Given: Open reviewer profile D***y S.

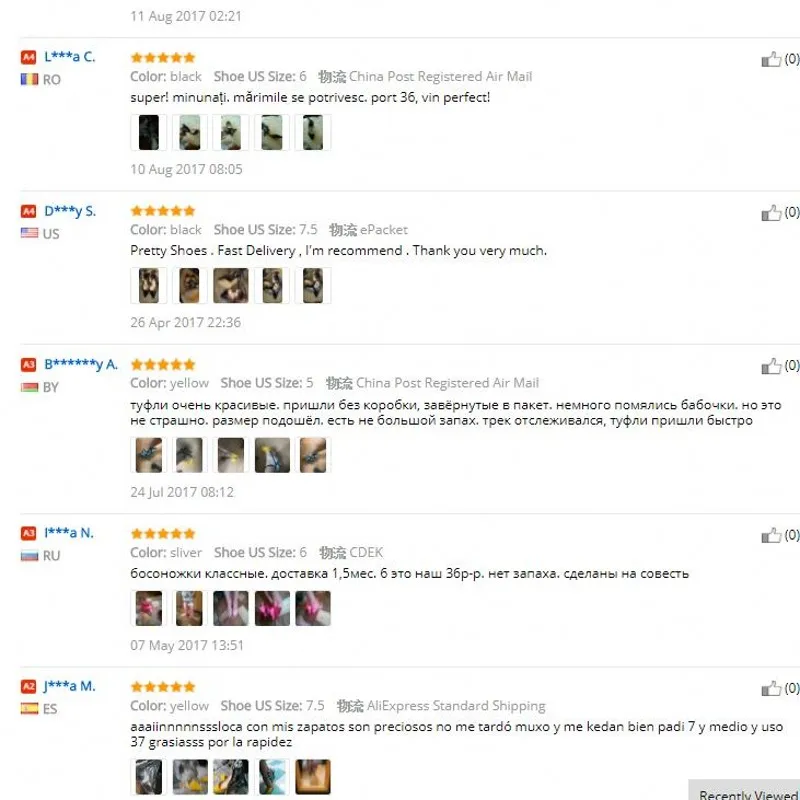Looking at the screenshot, I should 70,211.
